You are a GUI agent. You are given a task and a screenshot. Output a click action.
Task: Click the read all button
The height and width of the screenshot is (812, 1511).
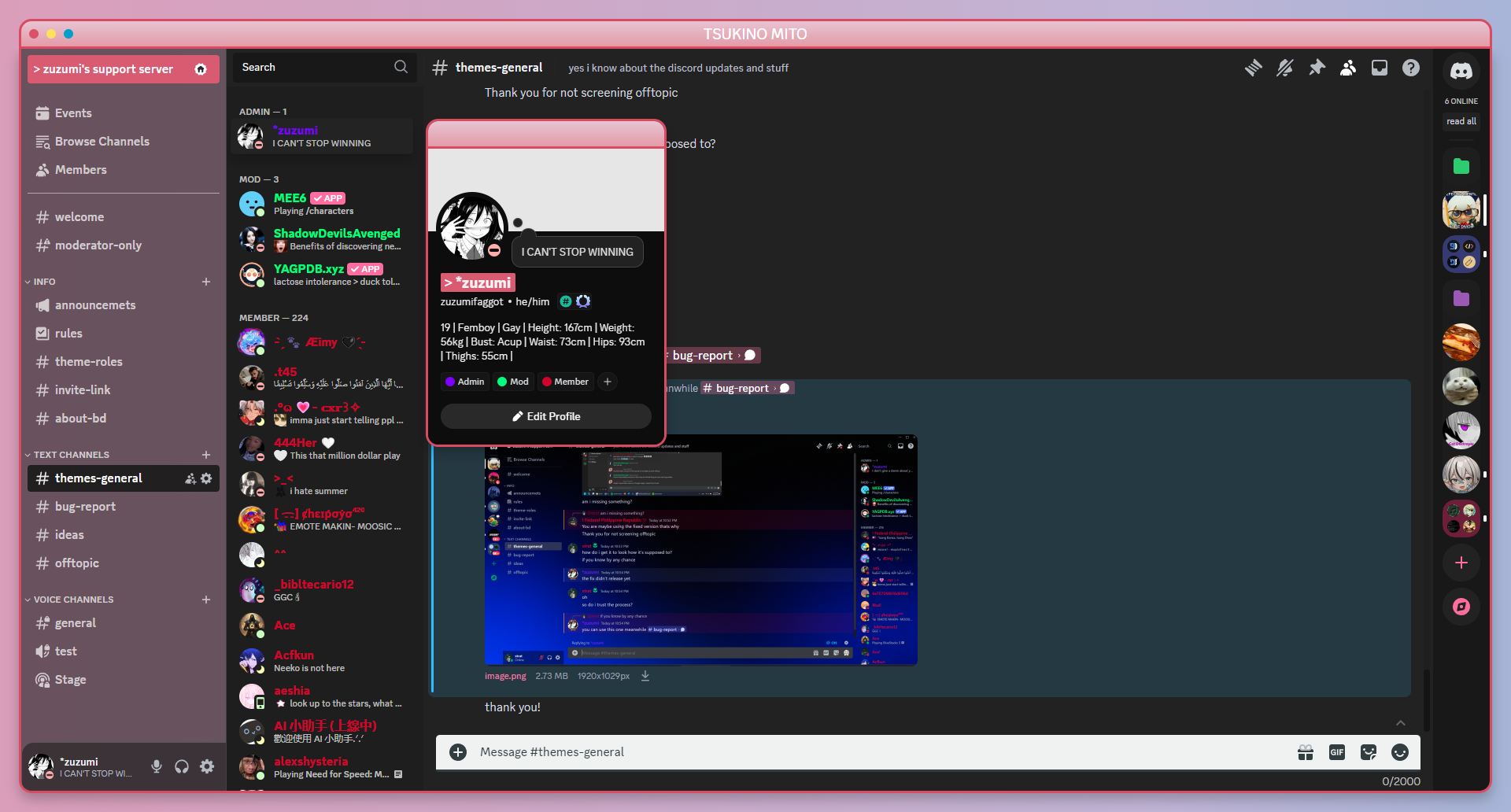pyautogui.click(x=1461, y=121)
